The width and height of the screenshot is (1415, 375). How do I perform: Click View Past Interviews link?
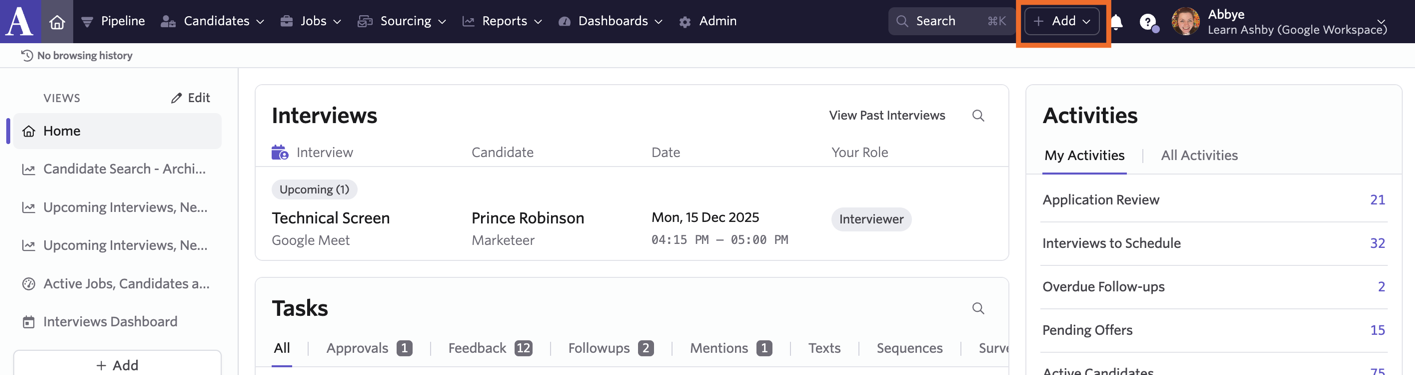click(x=887, y=116)
